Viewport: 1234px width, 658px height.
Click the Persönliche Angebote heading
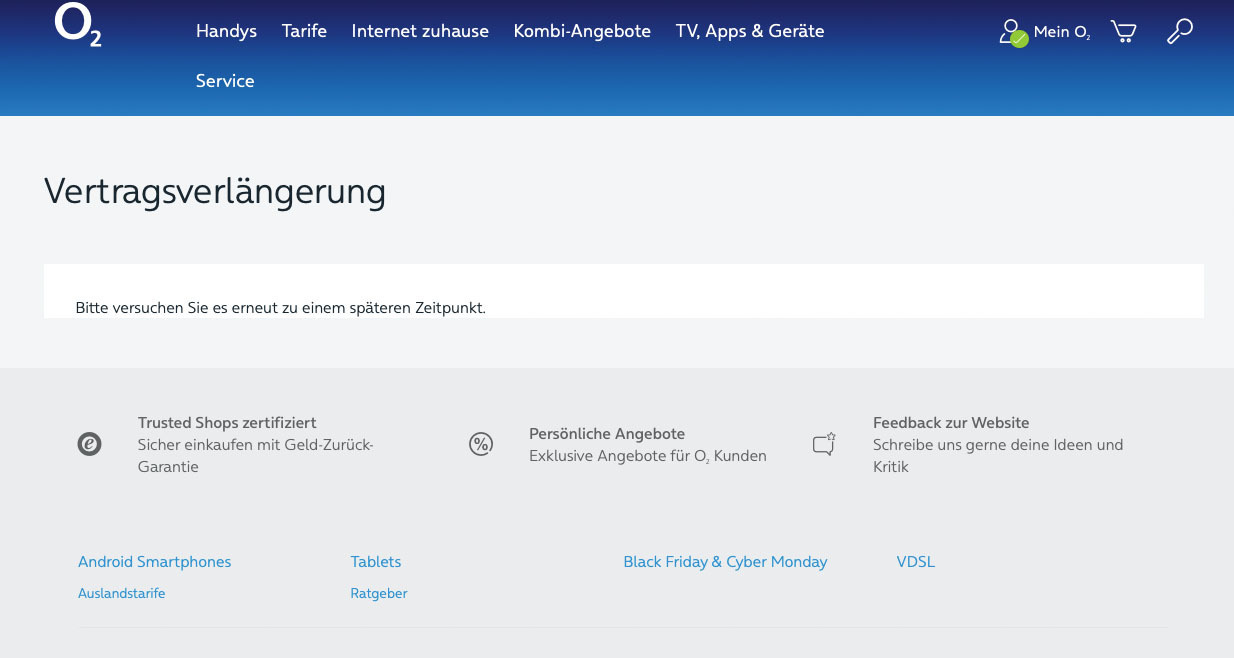607,434
